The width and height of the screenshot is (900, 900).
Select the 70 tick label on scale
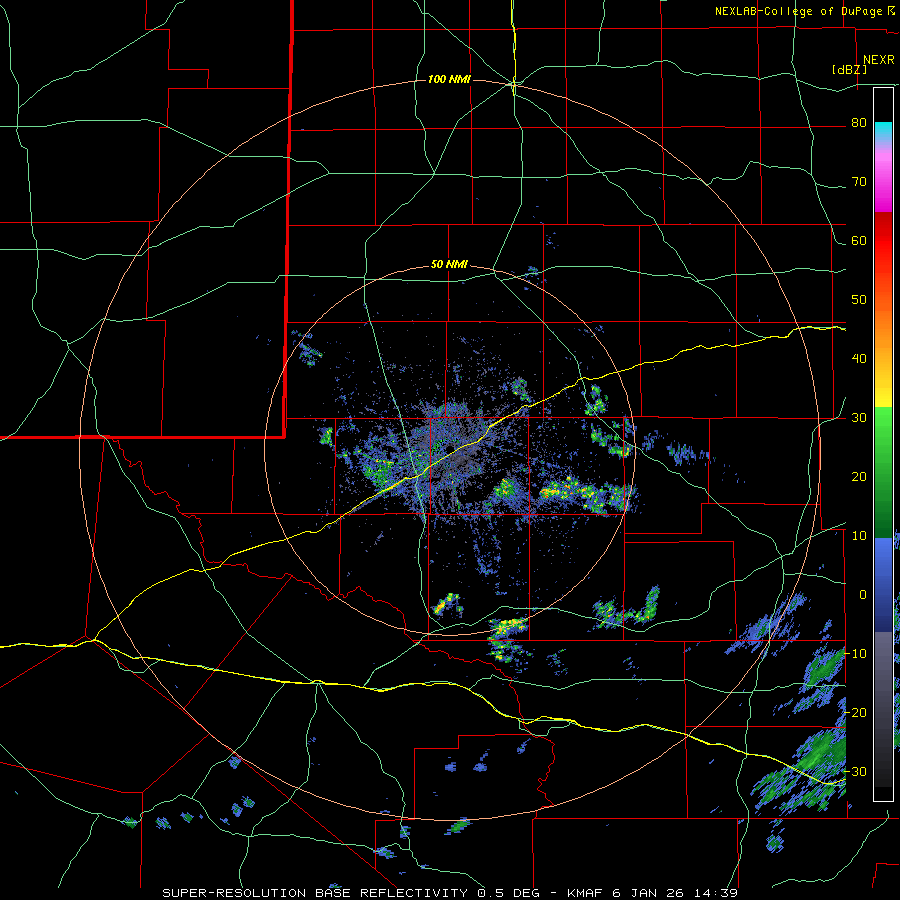pos(859,182)
